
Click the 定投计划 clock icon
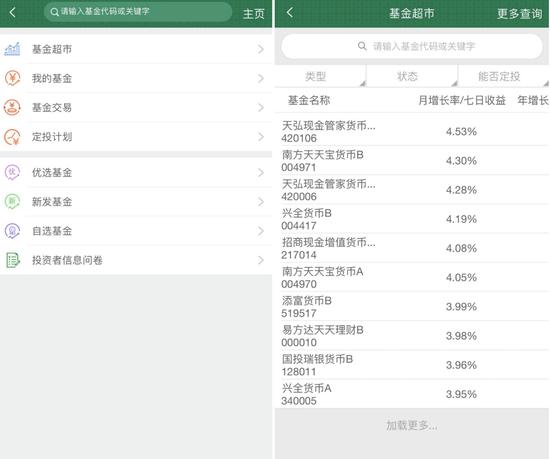(12, 136)
